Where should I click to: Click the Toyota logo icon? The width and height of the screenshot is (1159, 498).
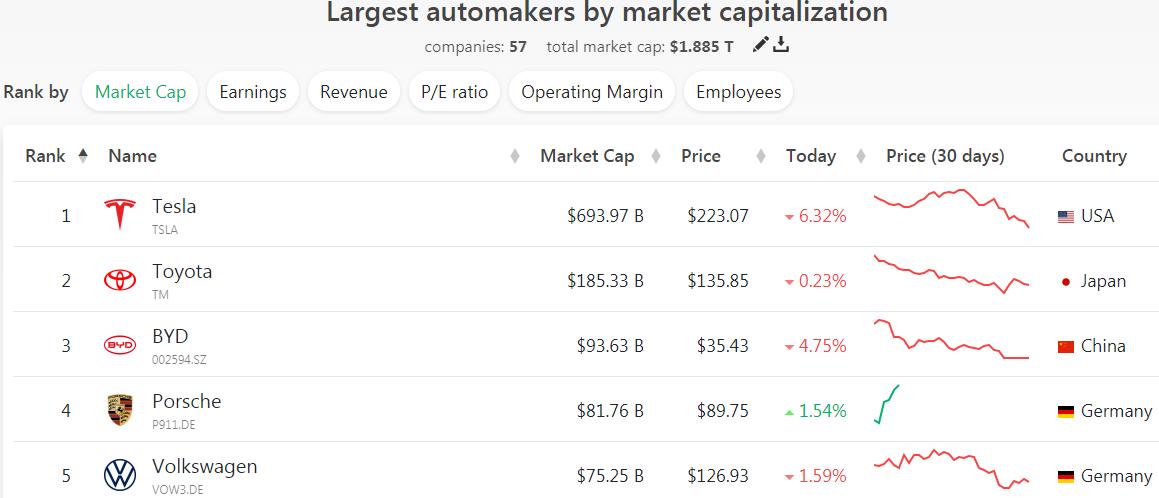pos(120,281)
